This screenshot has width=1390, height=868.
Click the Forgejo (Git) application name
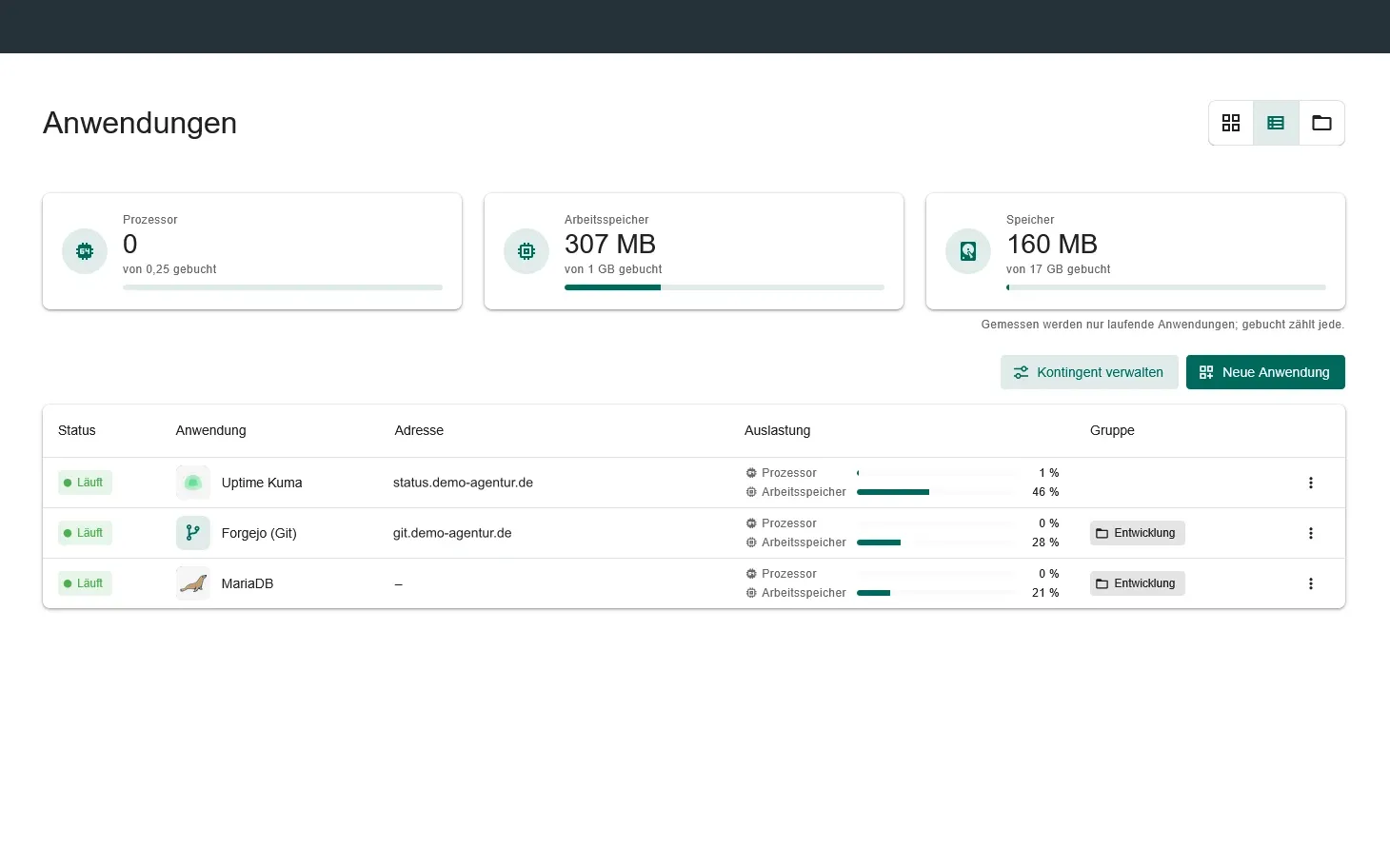tap(259, 533)
